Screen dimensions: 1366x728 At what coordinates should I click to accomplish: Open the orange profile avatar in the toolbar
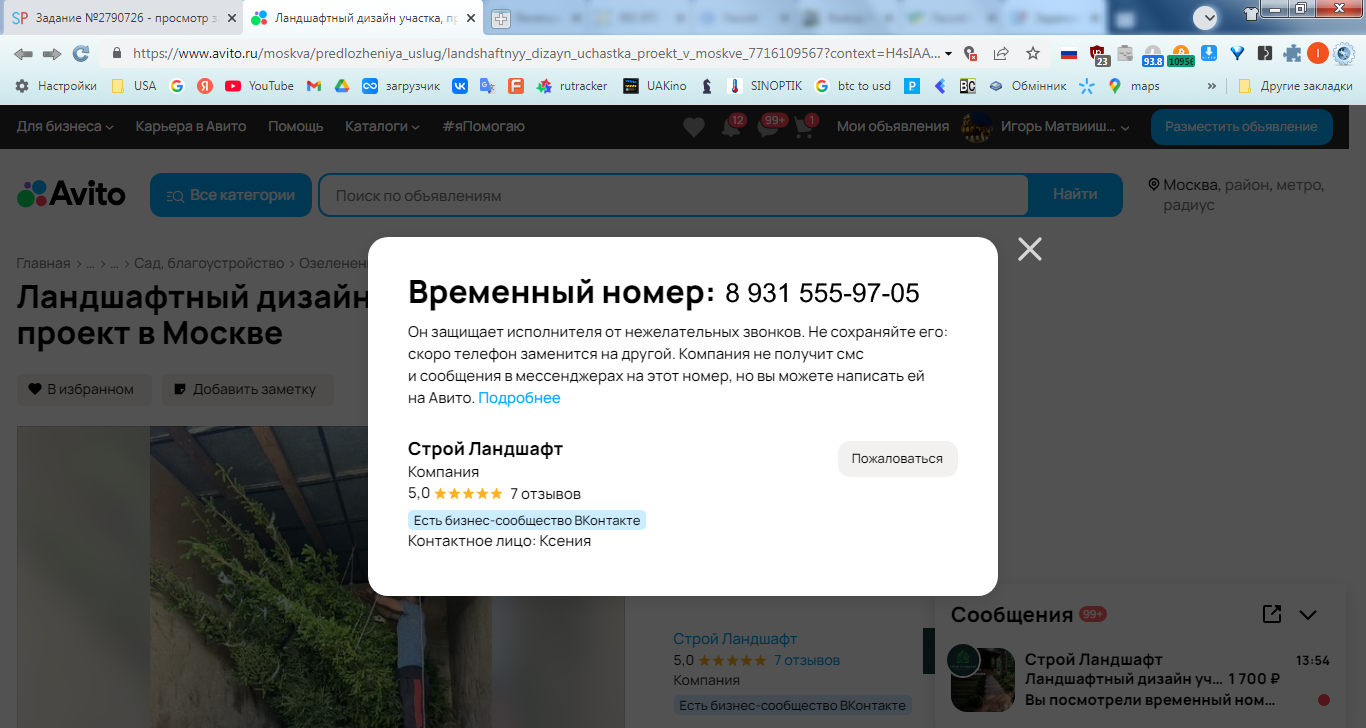[1318, 54]
